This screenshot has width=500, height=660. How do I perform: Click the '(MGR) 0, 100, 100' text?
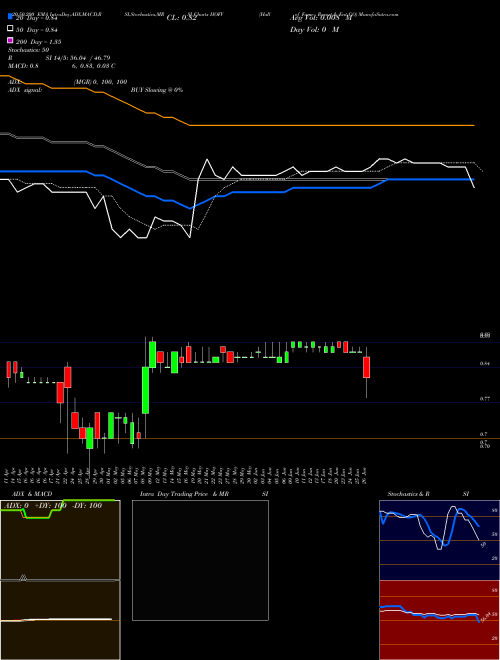tap(100, 82)
